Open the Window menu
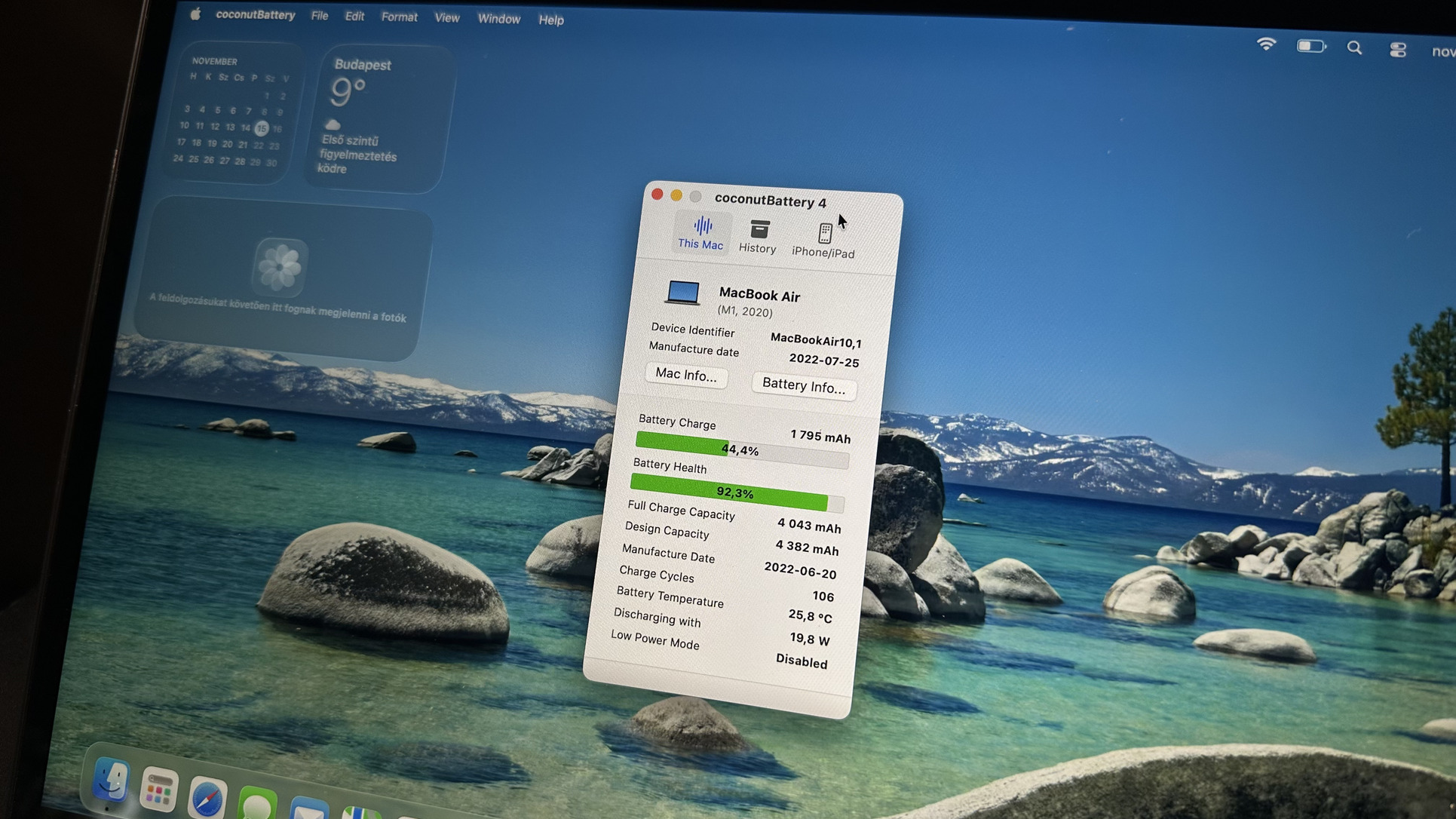This screenshot has width=1456, height=819. [x=498, y=19]
